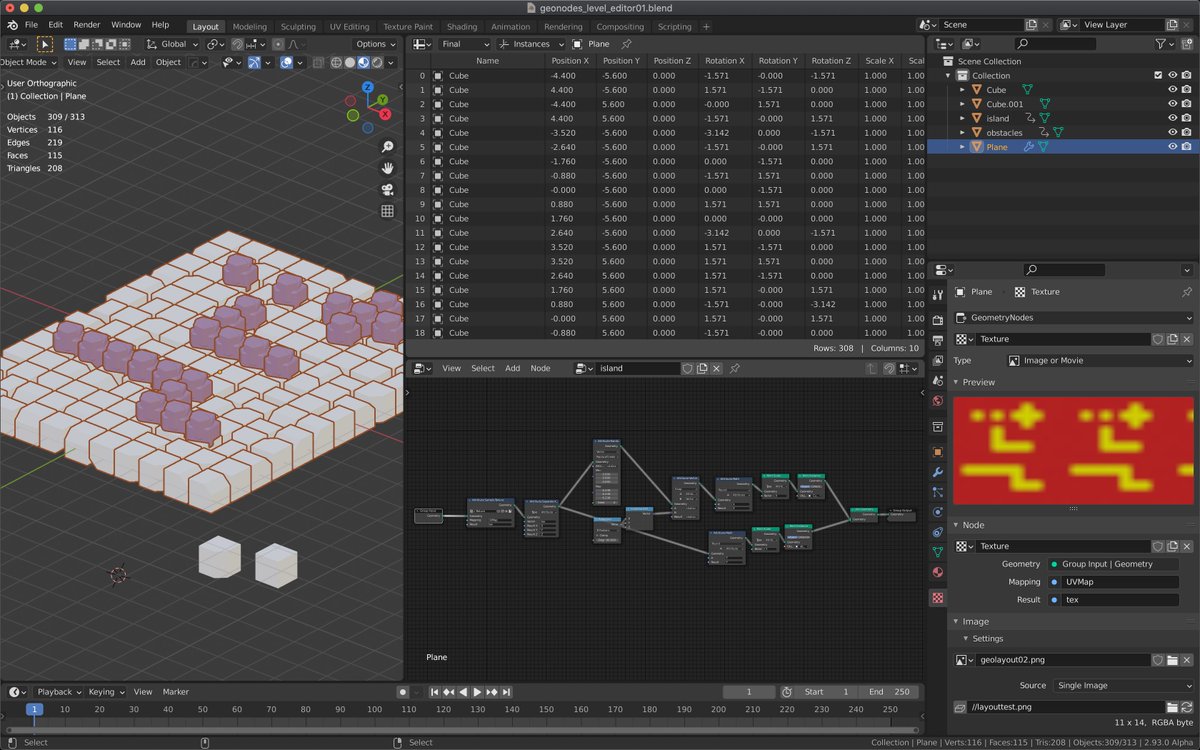
Task: Open the node editor Add menu
Action: tap(512, 368)
